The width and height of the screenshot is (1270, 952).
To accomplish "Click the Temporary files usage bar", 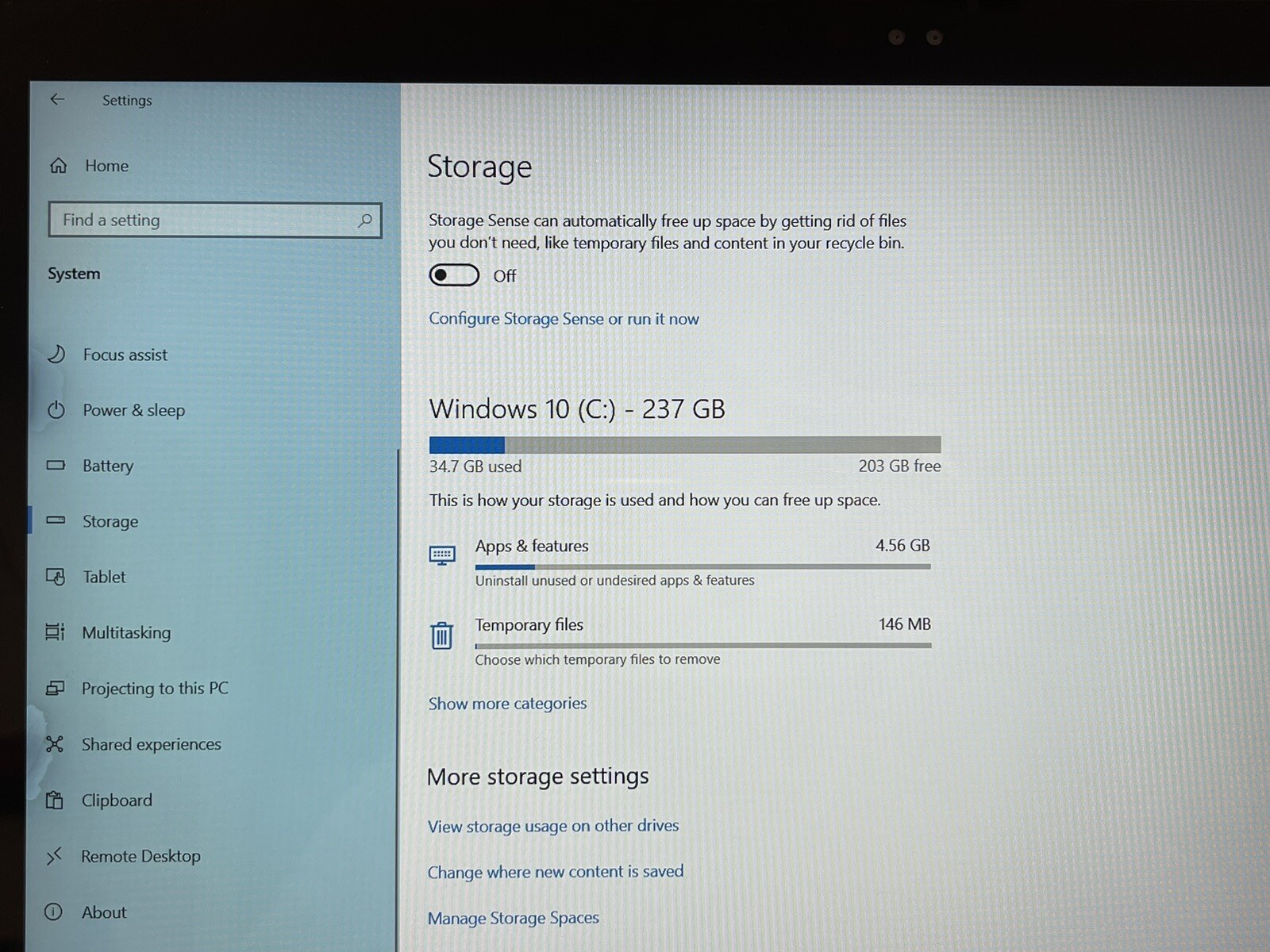I will coord(702,646).
